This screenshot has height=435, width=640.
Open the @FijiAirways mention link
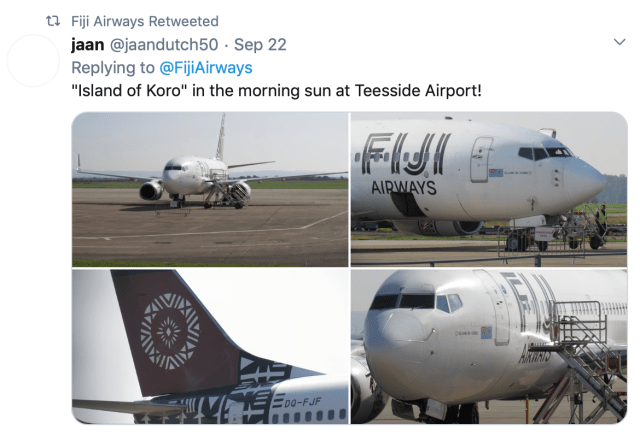[x=206, y=67]
